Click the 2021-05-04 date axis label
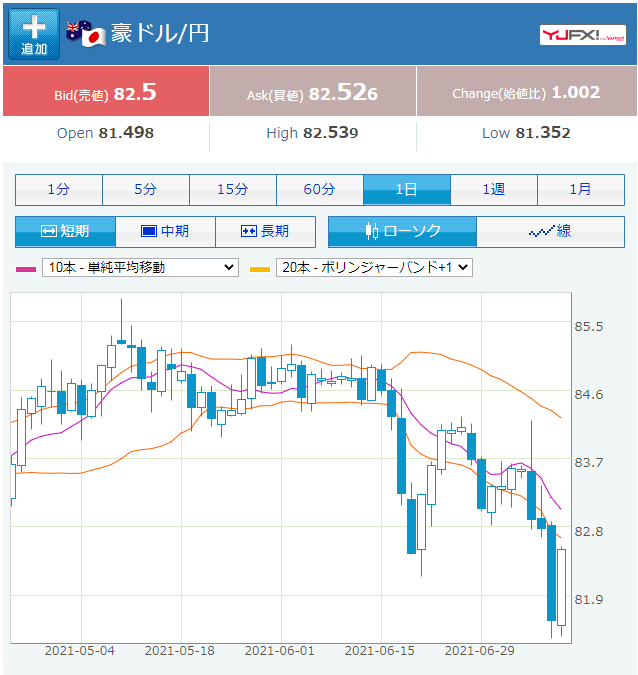Image resolution: width=638 pixels, height=675 pixels. 80,650
